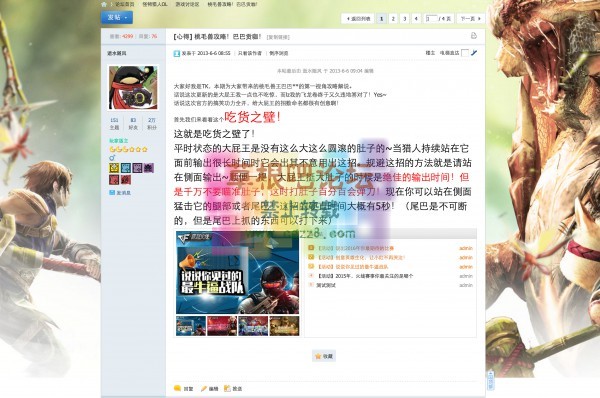
Task: Click the moon and star rank icons
Action: (x=128, y=149)
